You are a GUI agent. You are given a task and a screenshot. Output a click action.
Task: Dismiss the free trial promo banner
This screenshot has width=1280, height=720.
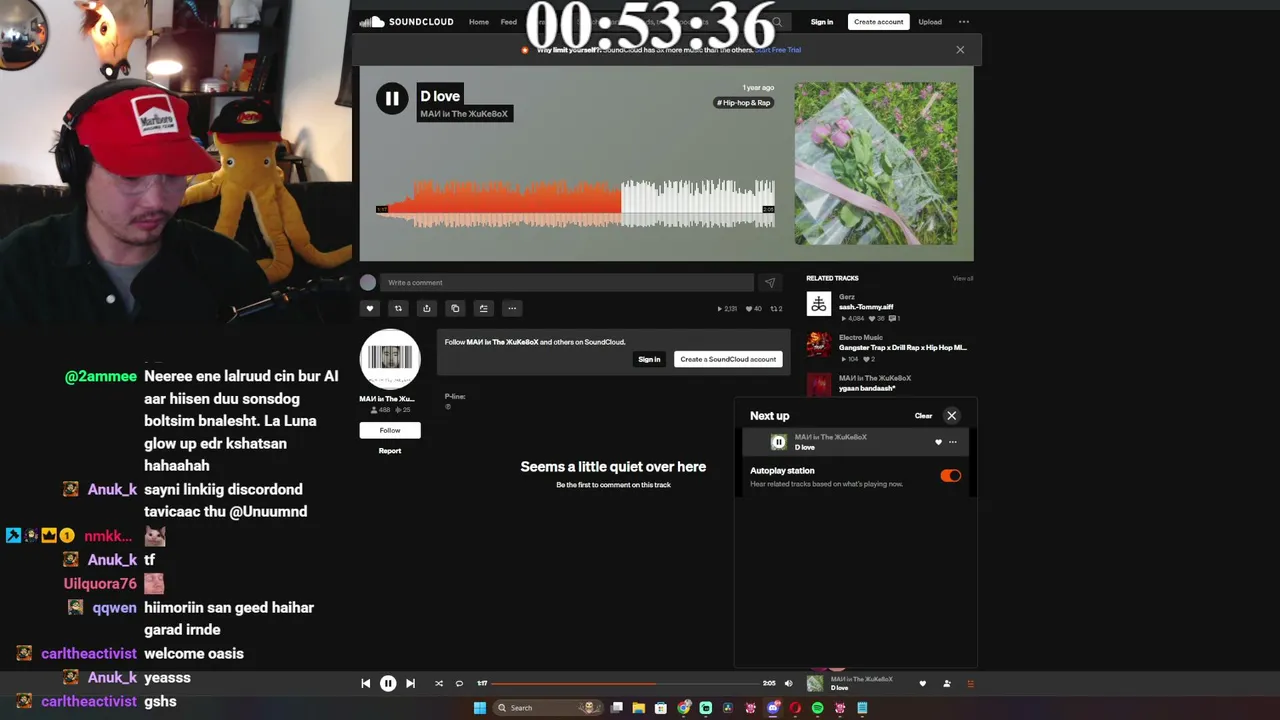tap(960, 50)
